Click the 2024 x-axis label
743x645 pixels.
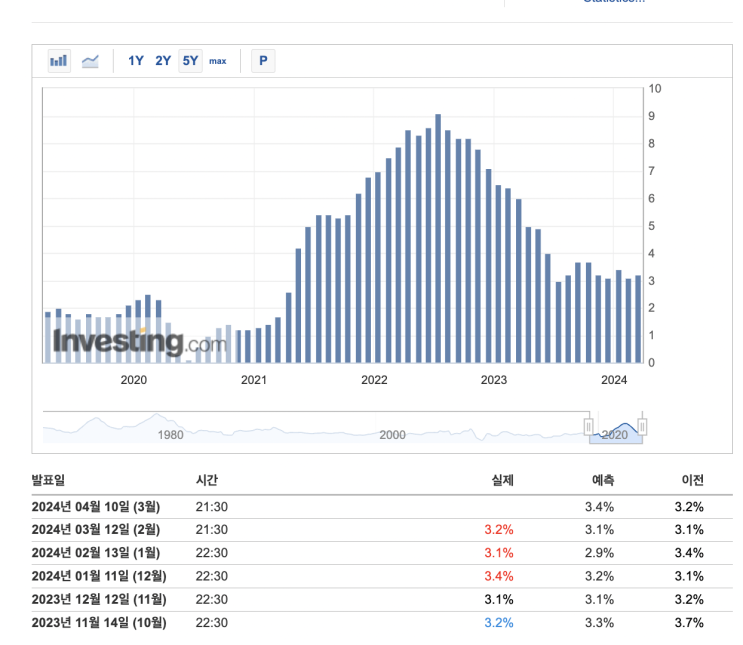[614, 380]
